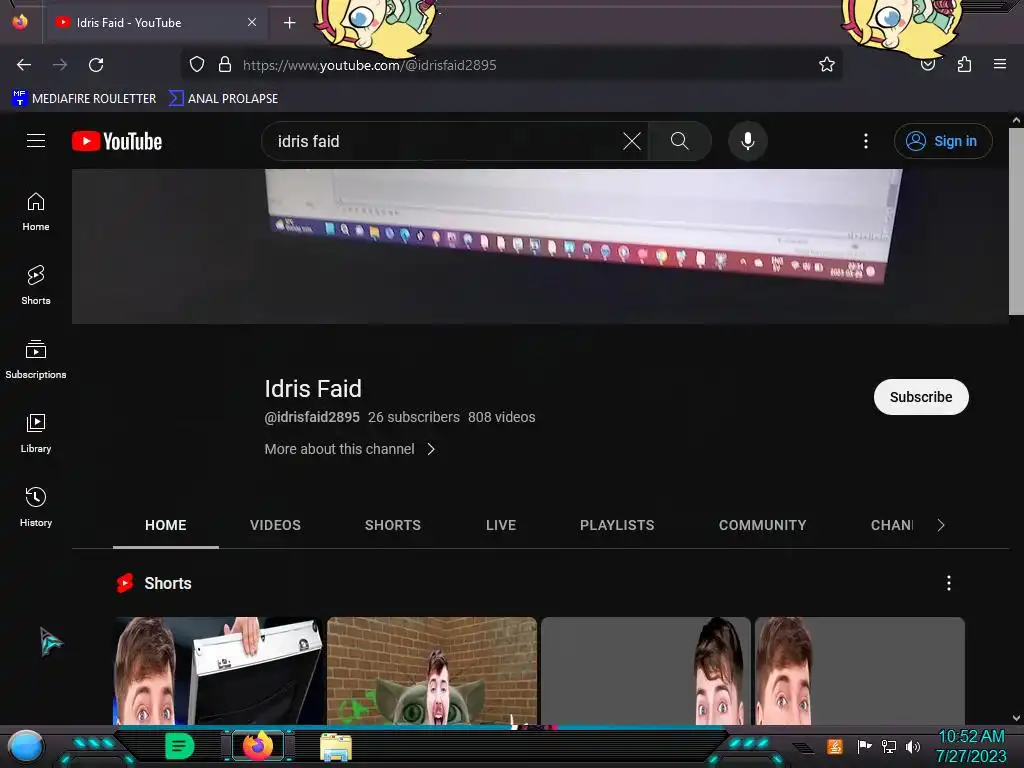Open Subscriptions in the sidebar
The width and height of the screenshot is (1024, 768).
[x=36, y=359]
